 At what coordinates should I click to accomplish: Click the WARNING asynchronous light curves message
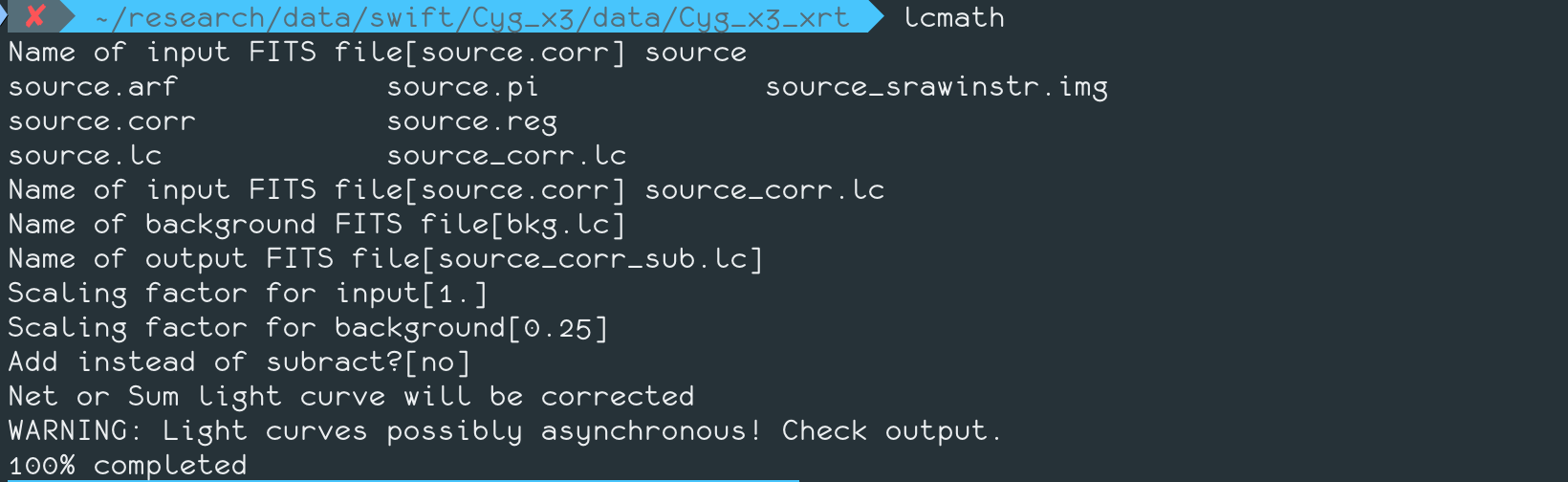click(504, 431)
